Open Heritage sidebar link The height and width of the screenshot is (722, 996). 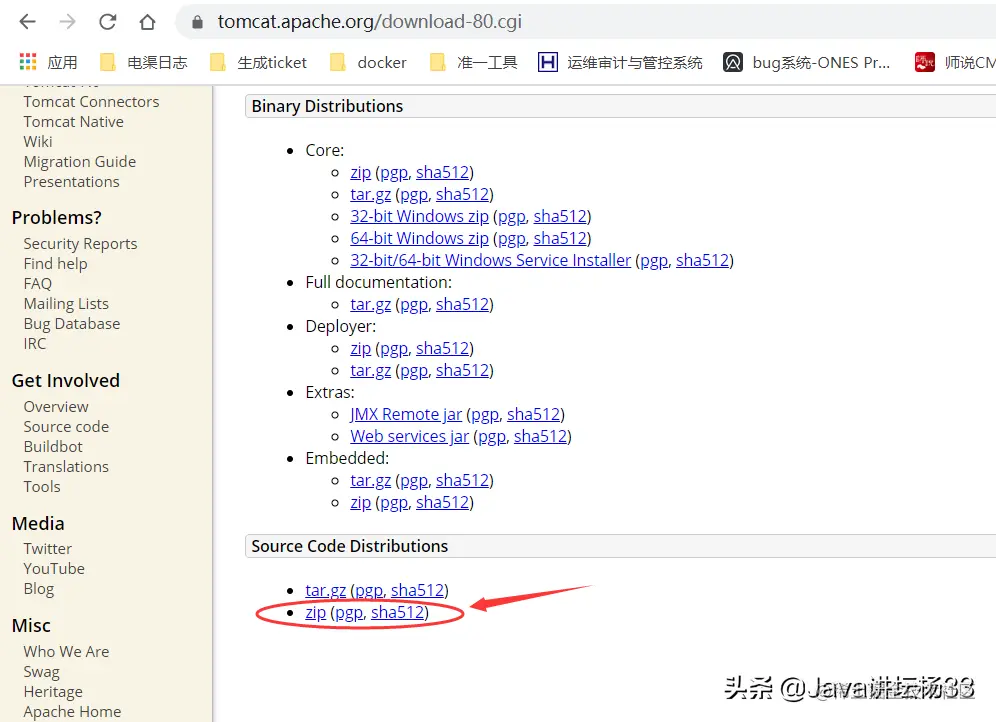53,692
